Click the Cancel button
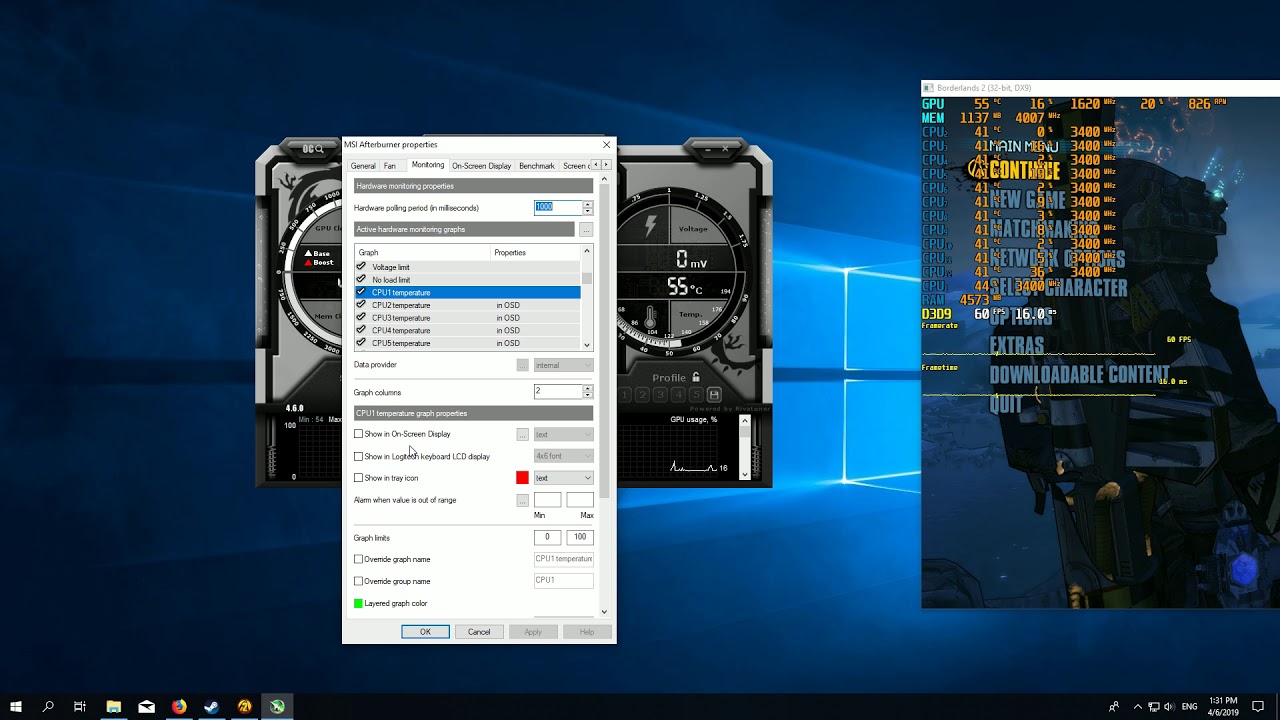Image resolution: width=1280 pixels, height=720 pixels. point(479,632)
